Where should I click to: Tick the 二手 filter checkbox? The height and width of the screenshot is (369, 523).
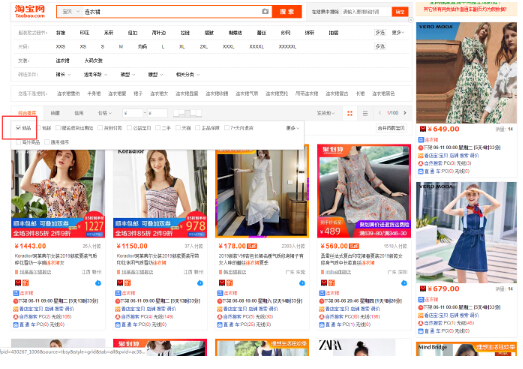(158, 128)
